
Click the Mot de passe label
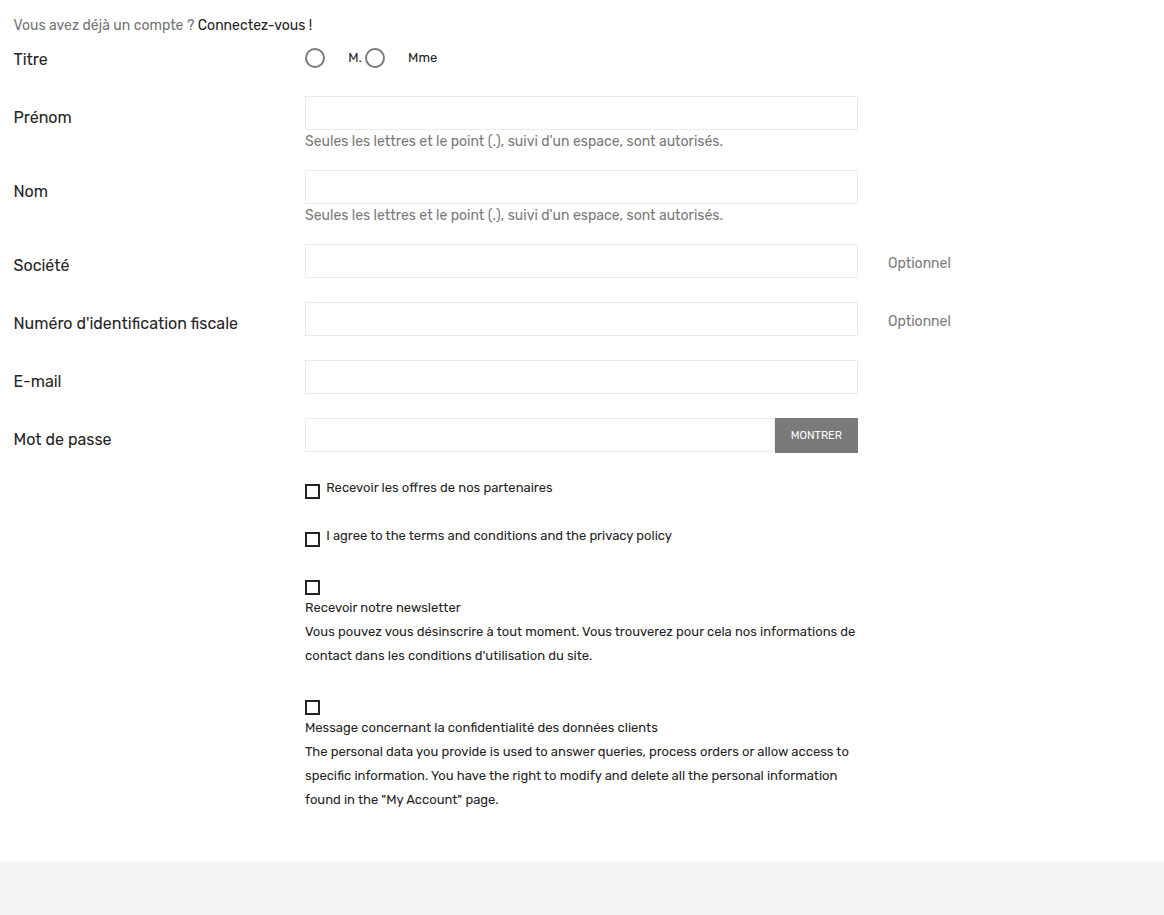(62, 439)
